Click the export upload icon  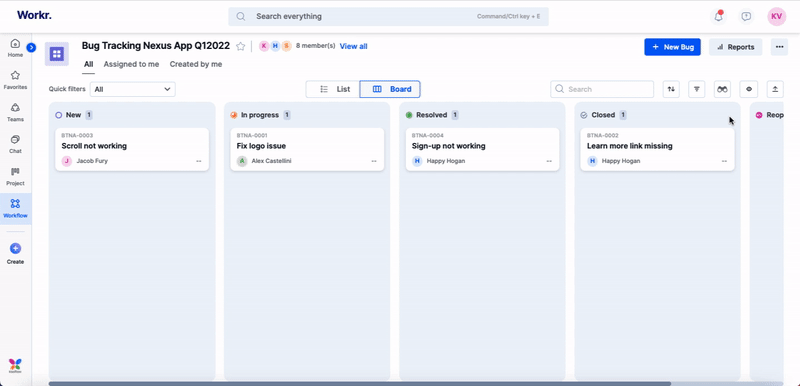(x=775, y=89)
